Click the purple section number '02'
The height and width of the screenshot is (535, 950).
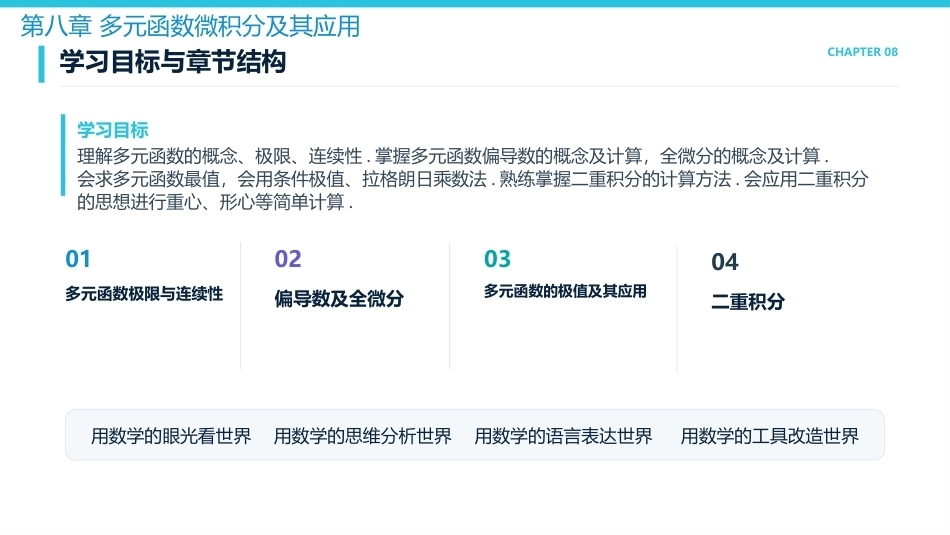(x=288, y=259)
